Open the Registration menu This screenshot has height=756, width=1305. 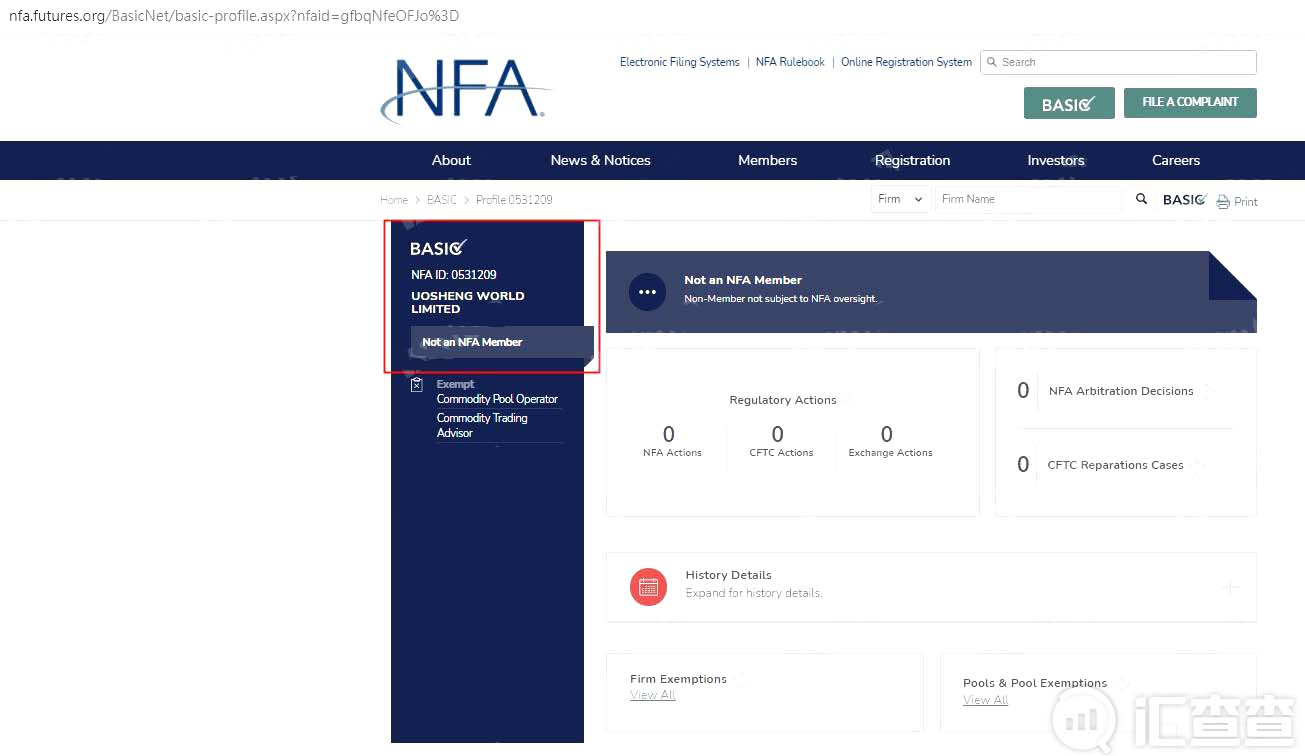click(x=912, y=160)
